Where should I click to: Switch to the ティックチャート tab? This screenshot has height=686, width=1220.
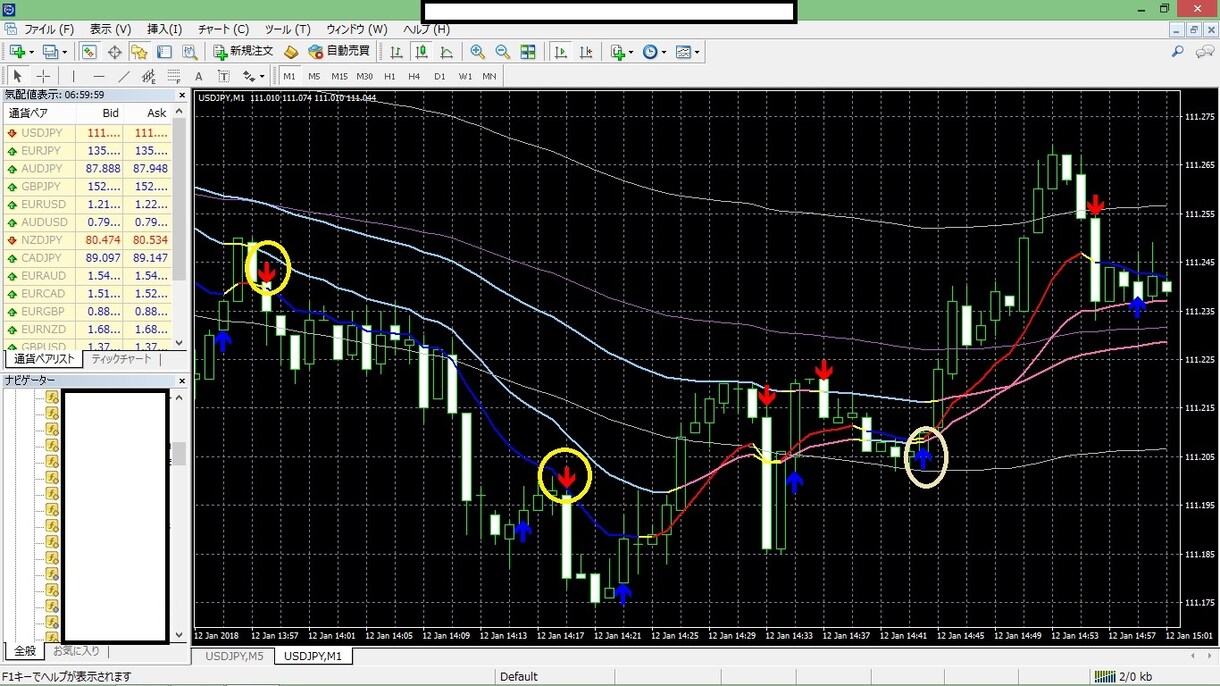121,359
